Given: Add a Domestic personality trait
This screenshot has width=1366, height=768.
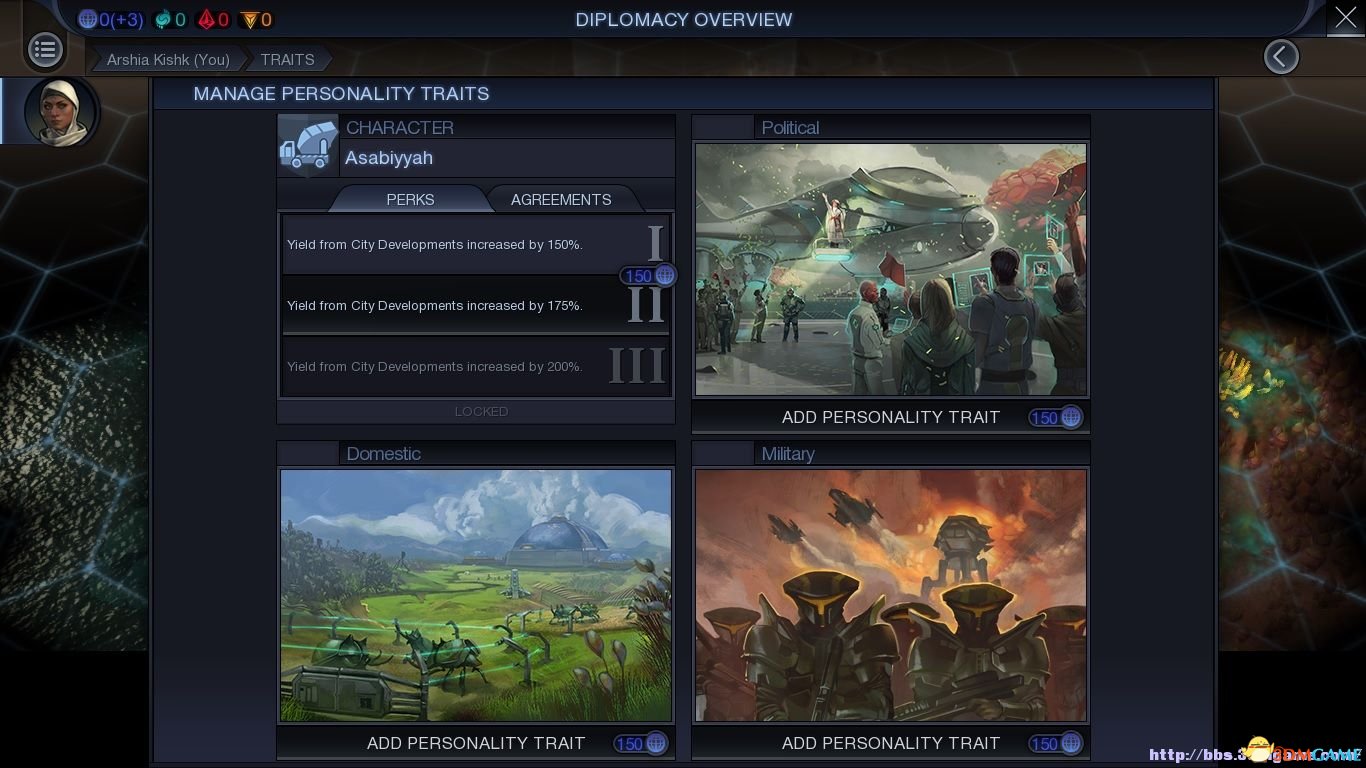Looking at the screenshot, I should click(x=476, y=743).
